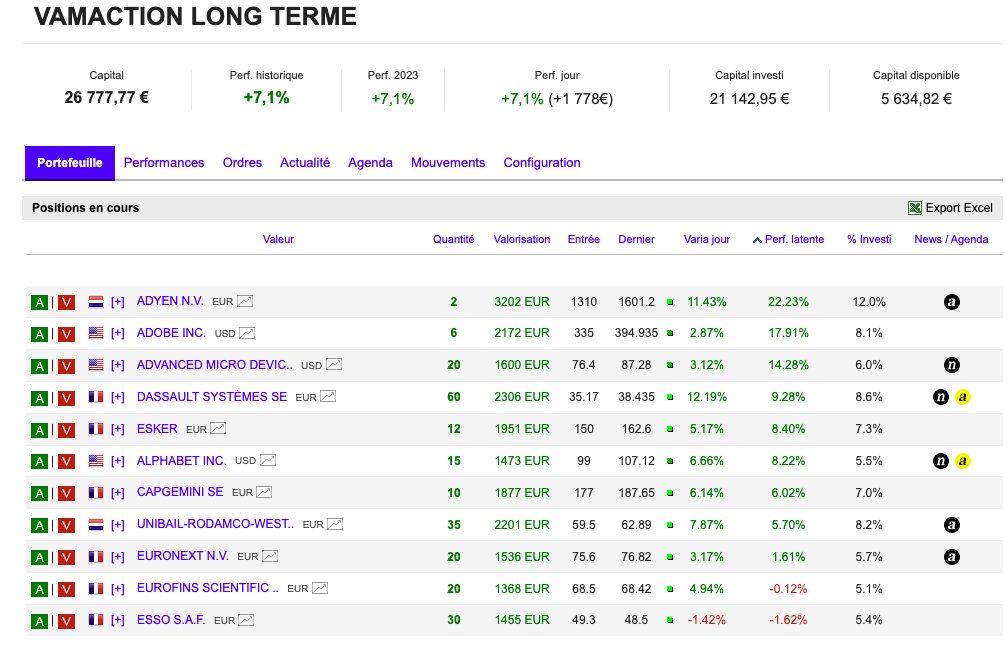
Task: Click the red V sell icon for ALPHABET INC.
Action: 66,462
